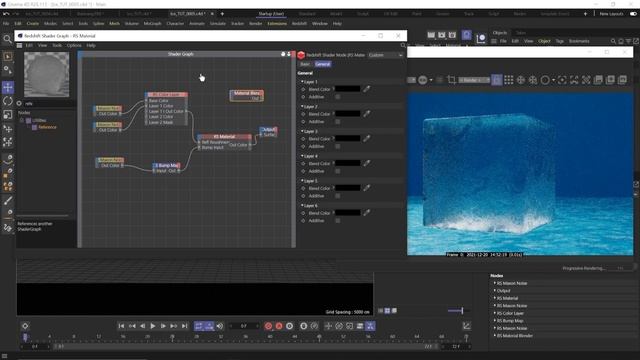Click the circle icon in RenderView toolbar

click(x=545, y=80)
